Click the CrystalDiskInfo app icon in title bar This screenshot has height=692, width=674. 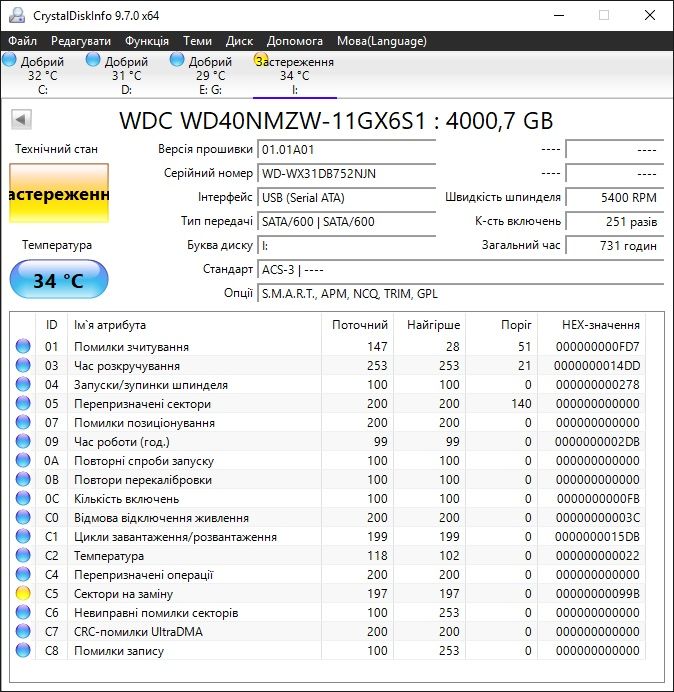coord(17,15)
